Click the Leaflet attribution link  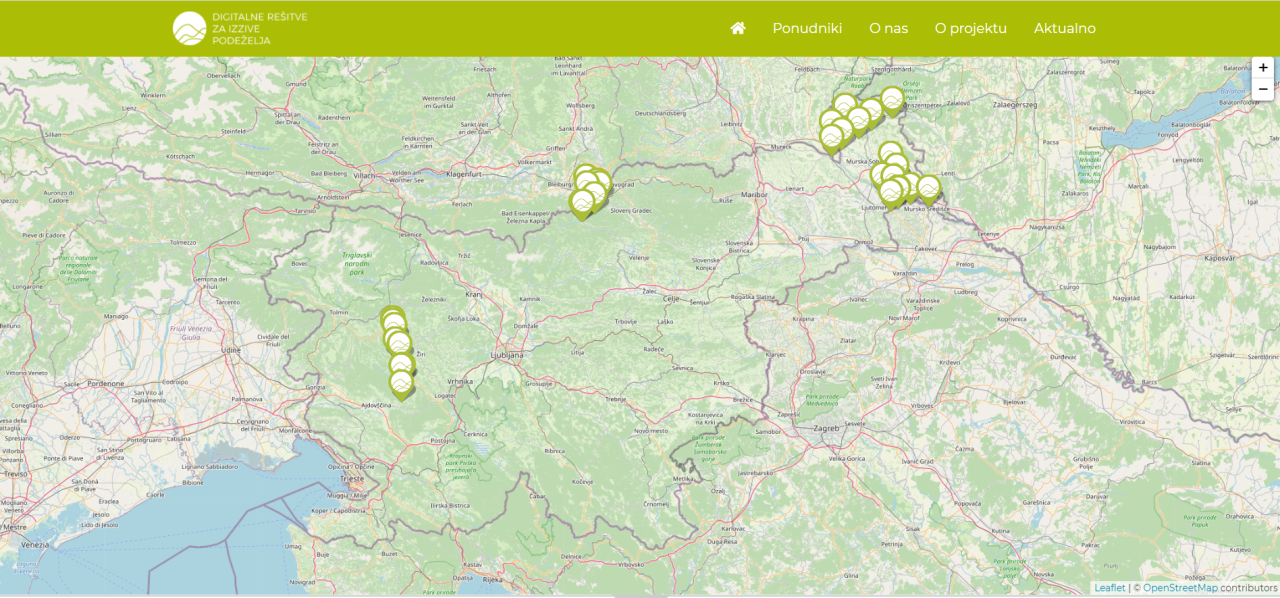tap(1109, 588)
